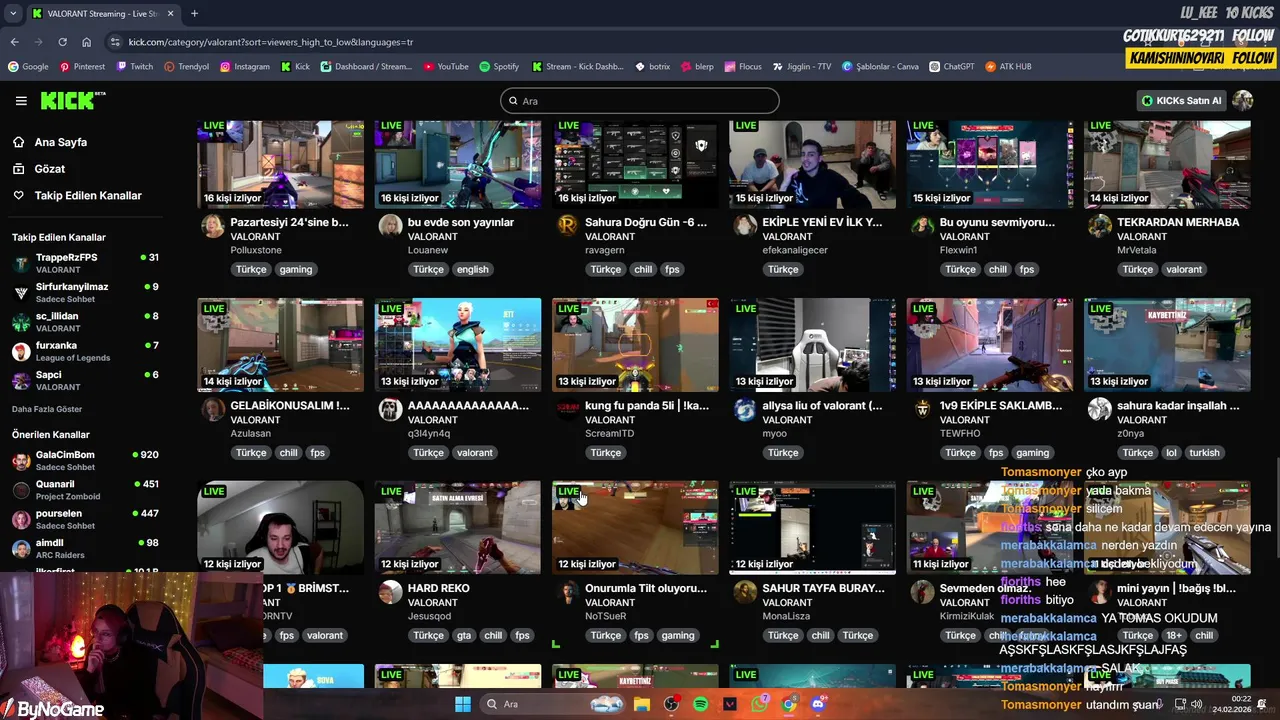This screenshot has height=720, width=1280.
Task: Open the Spotify bookmark
Action: 499,66
